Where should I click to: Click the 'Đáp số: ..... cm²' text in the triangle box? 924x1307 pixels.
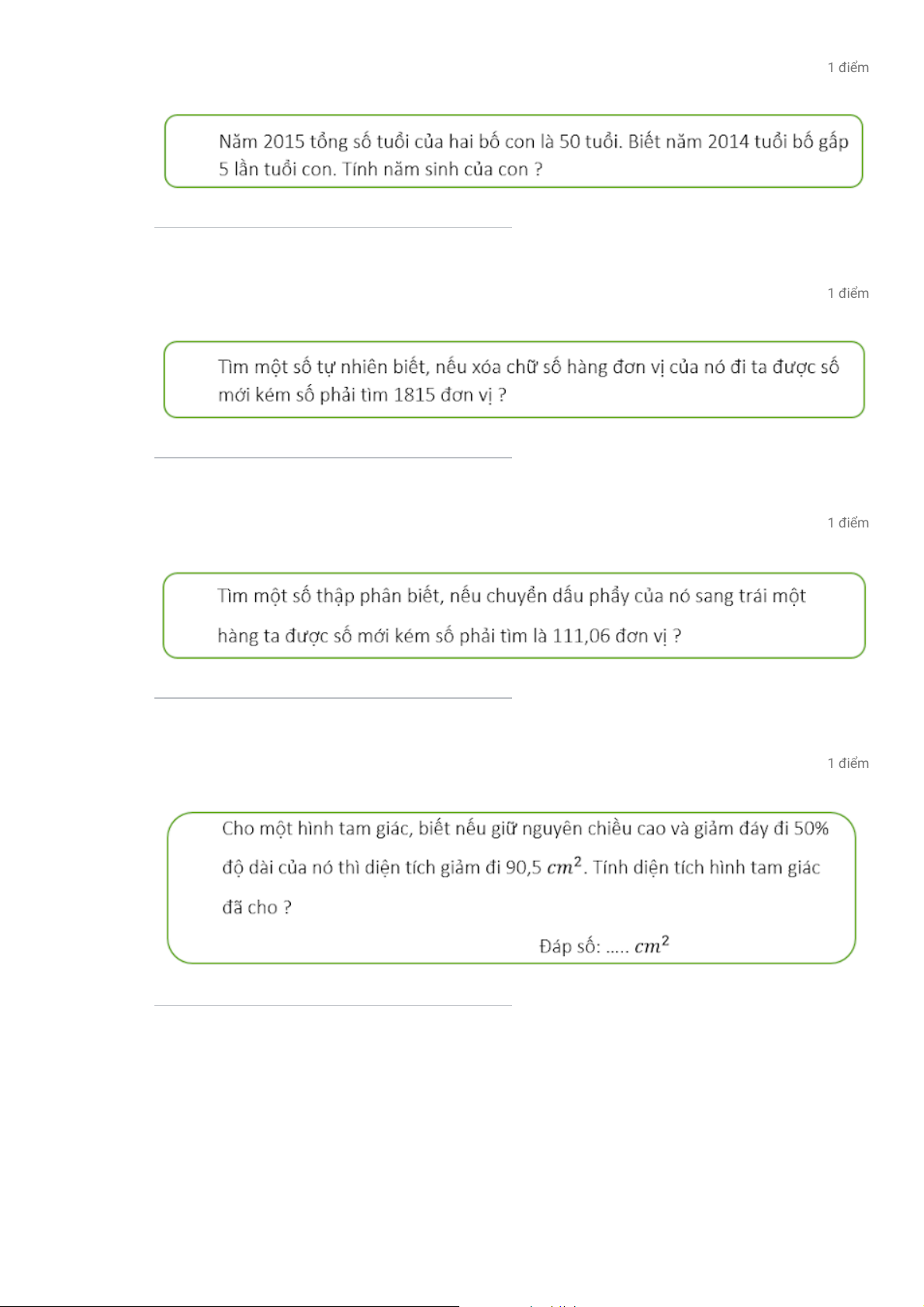(x=604, y=946)
